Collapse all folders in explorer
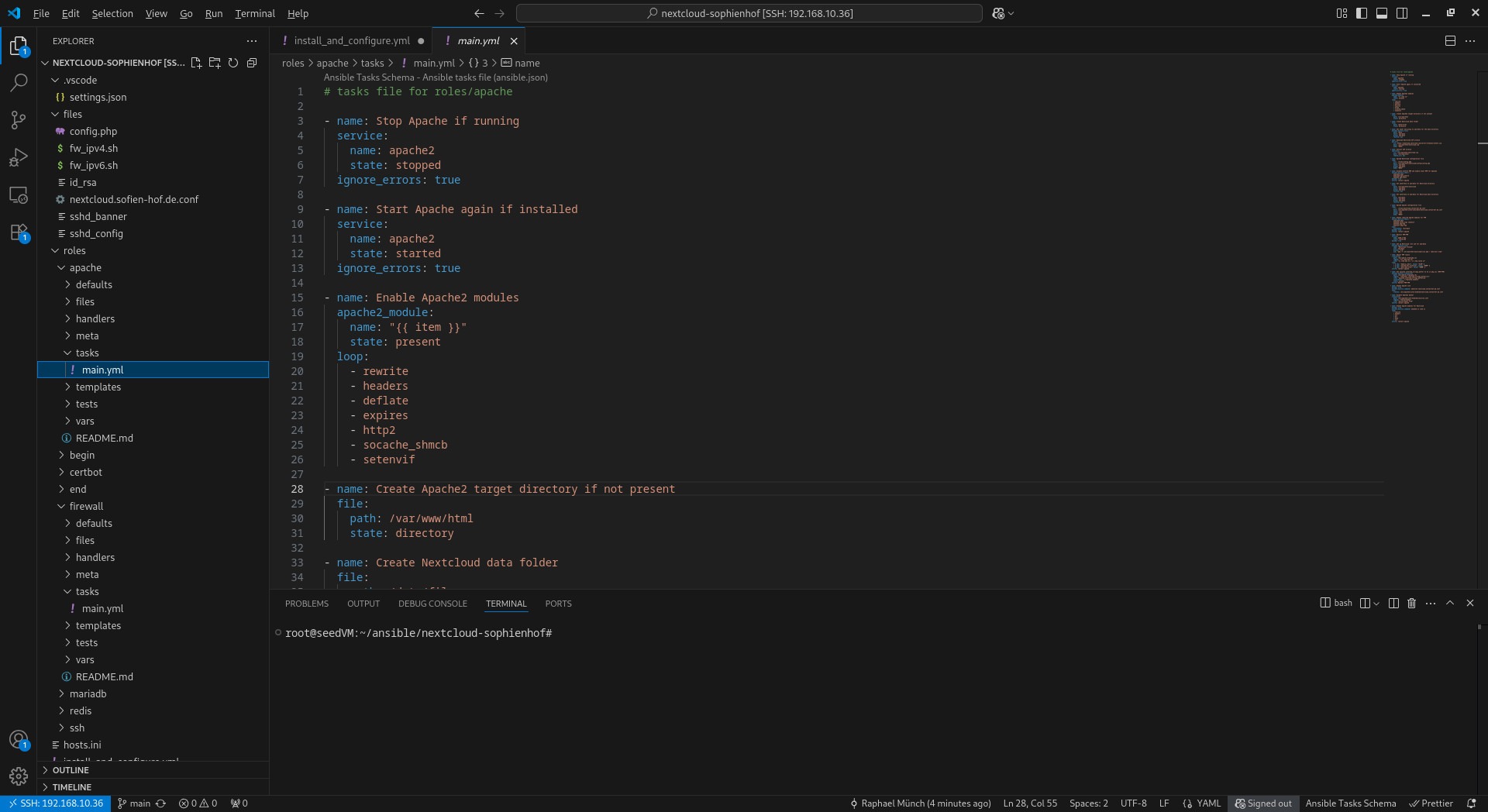This screenshot has height=812, width=1488. [x=252, y=63]
